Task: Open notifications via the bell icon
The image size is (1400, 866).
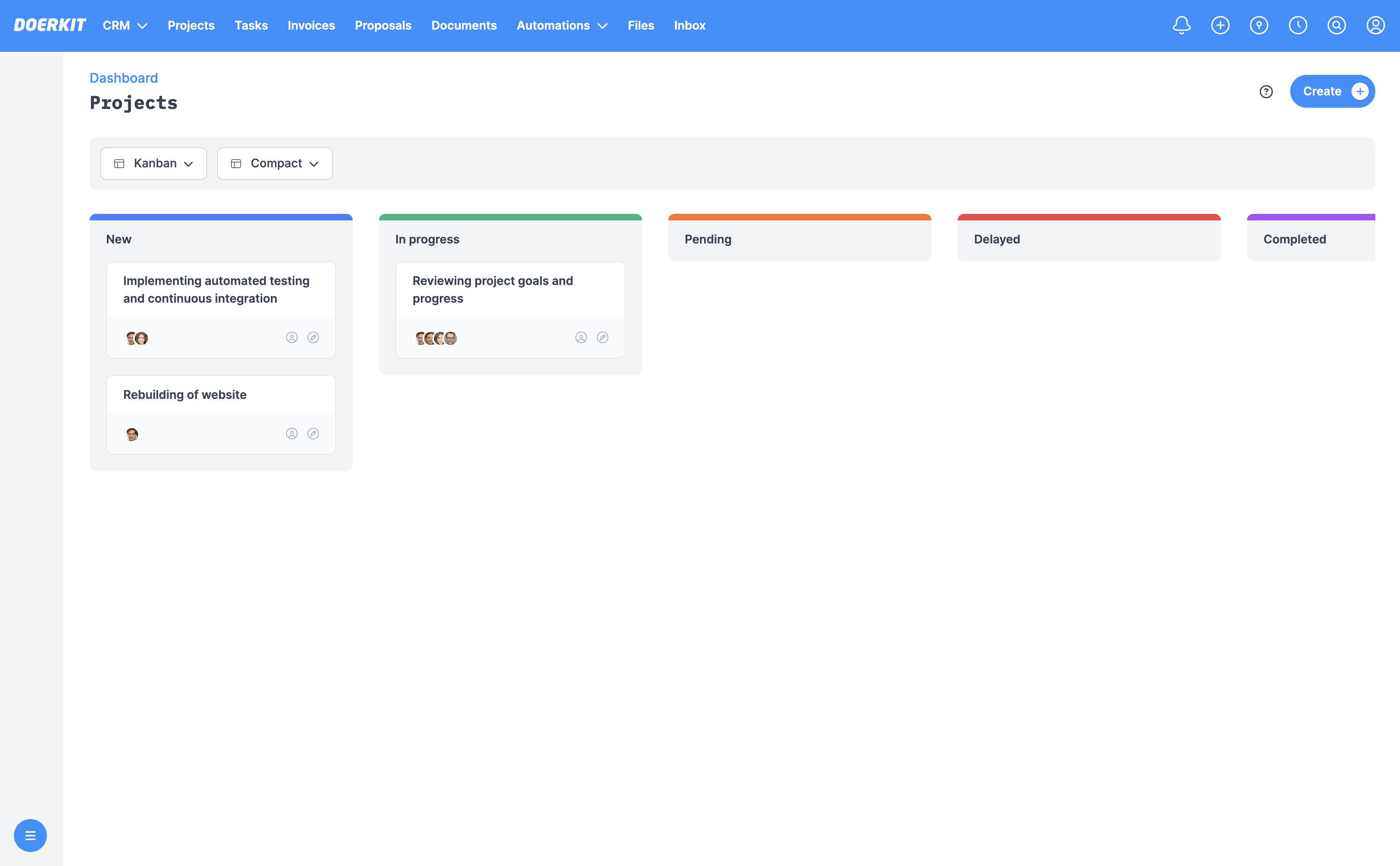Action: pos(1181,25)
